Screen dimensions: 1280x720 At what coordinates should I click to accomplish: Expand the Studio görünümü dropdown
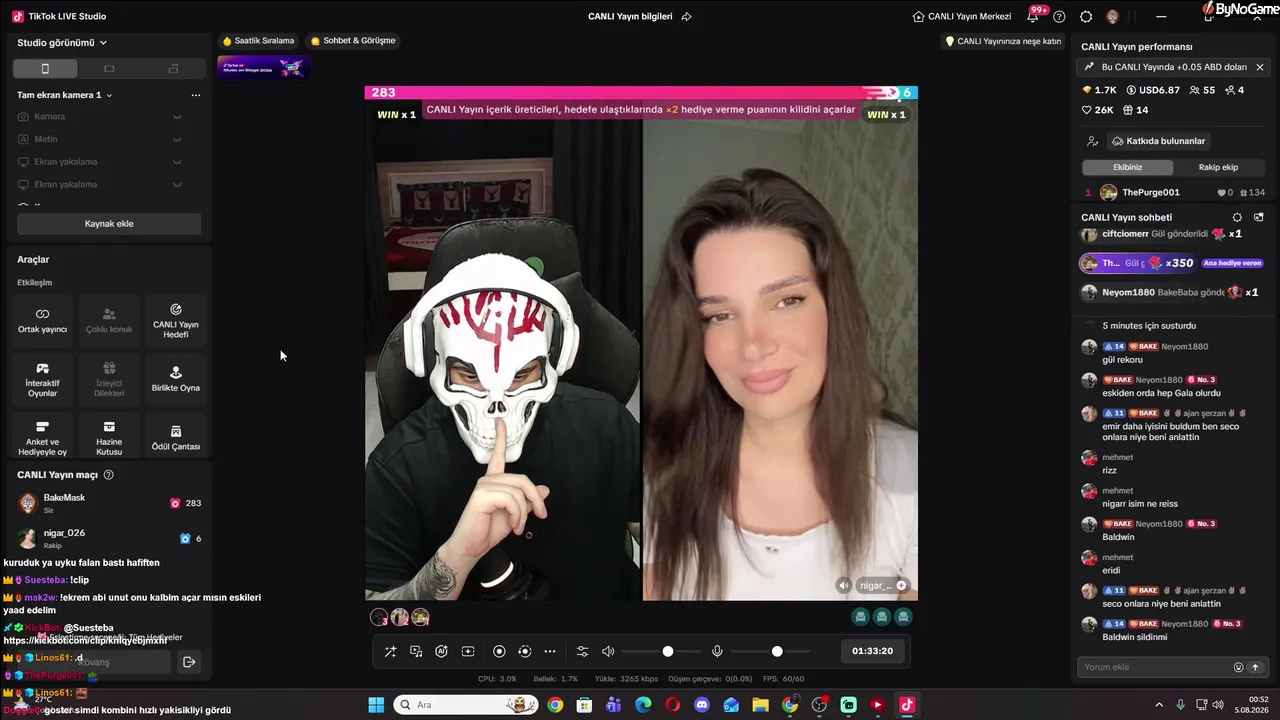62,43
